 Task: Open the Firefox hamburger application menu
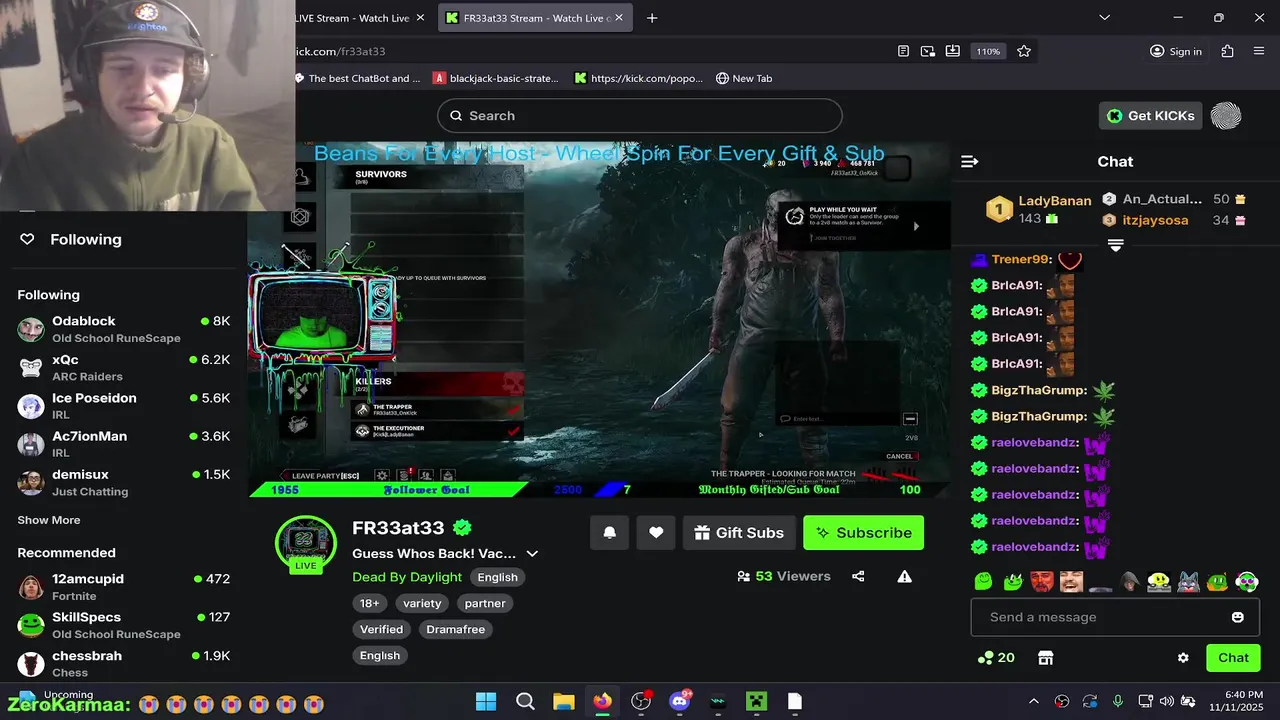1259,51
